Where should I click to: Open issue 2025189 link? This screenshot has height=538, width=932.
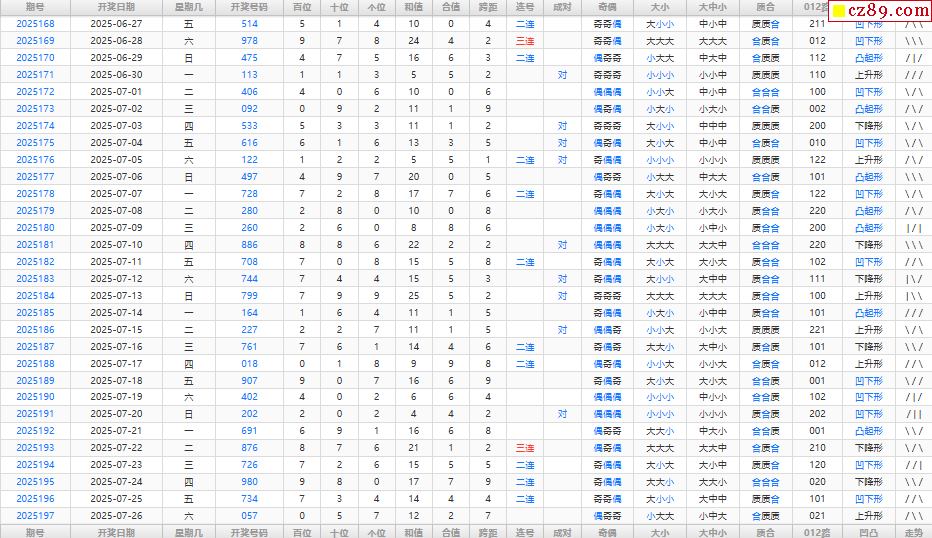coord(35,380)
